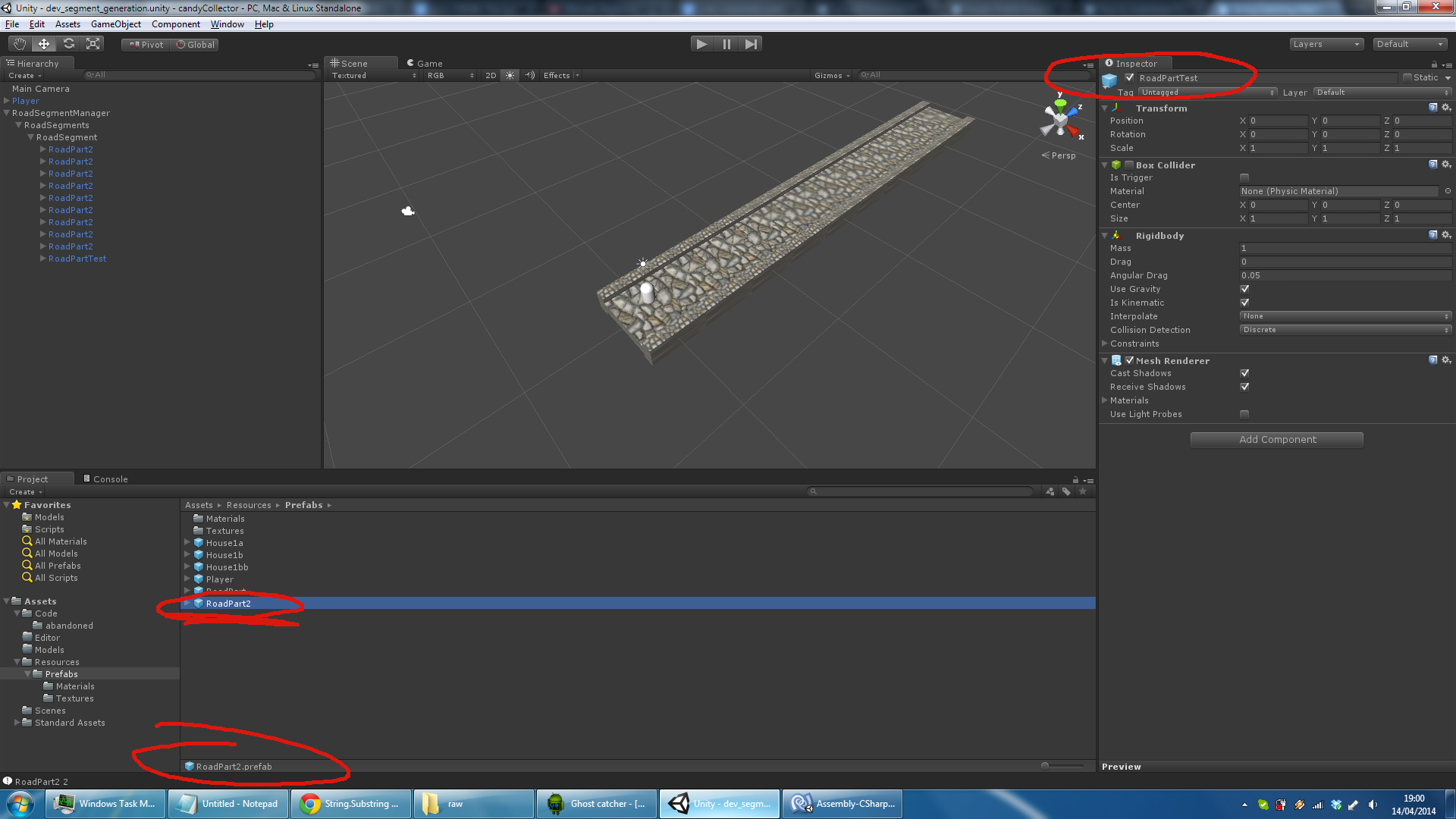
Task: Expand Standard Assets folder
Action: (x=17, y=723)
